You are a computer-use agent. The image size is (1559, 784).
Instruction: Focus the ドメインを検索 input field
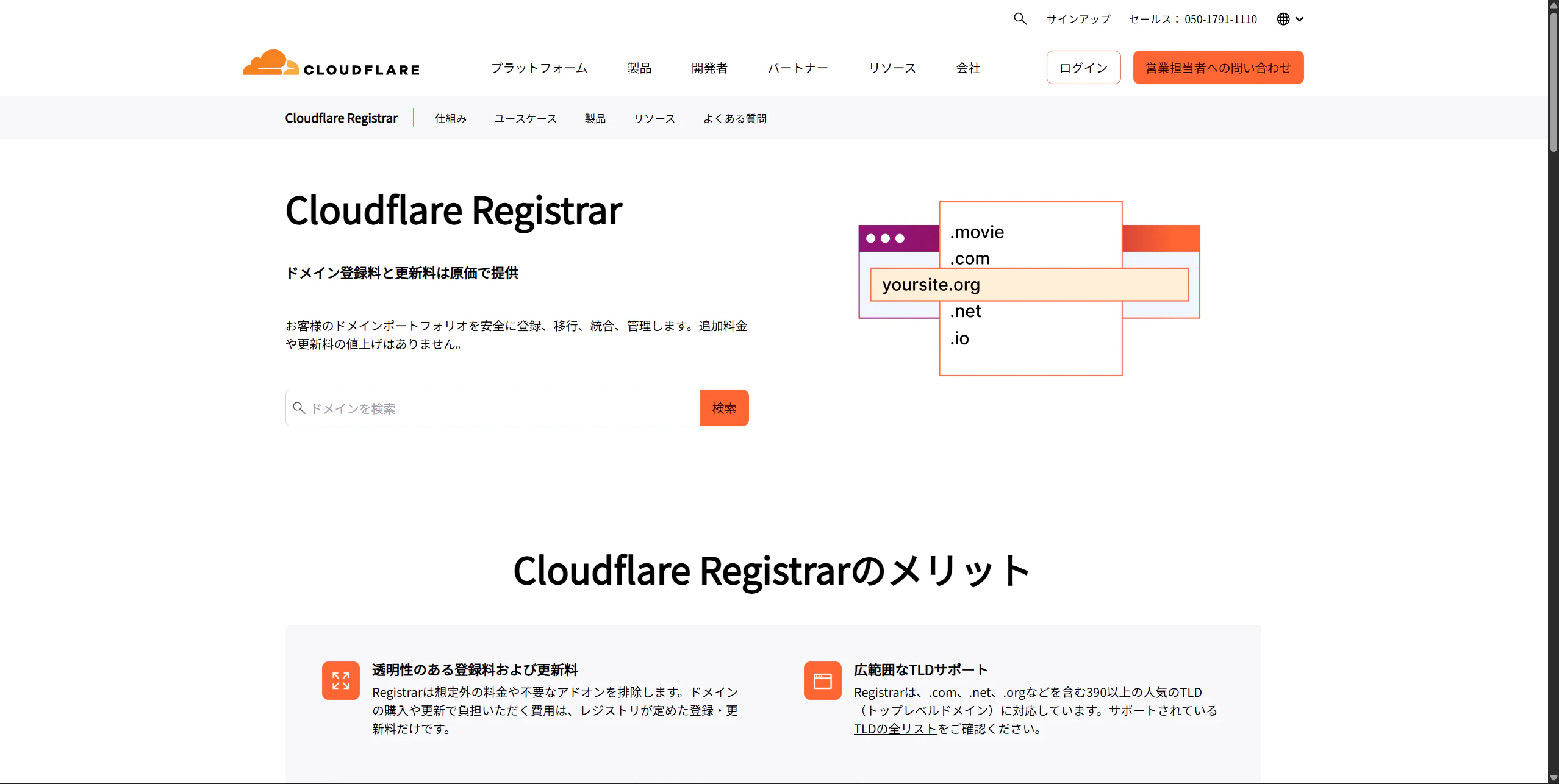[492, 408]
